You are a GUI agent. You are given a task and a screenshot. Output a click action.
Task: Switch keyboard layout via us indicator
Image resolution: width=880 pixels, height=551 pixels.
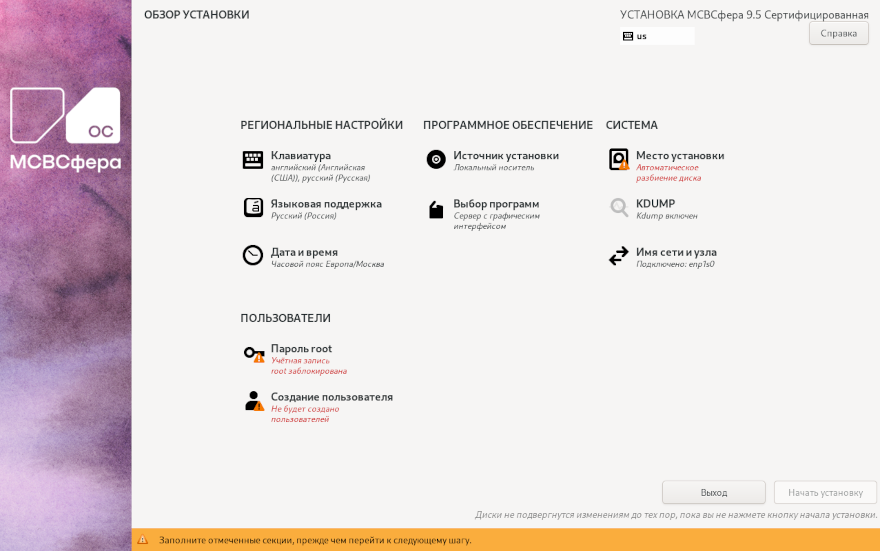656,36
